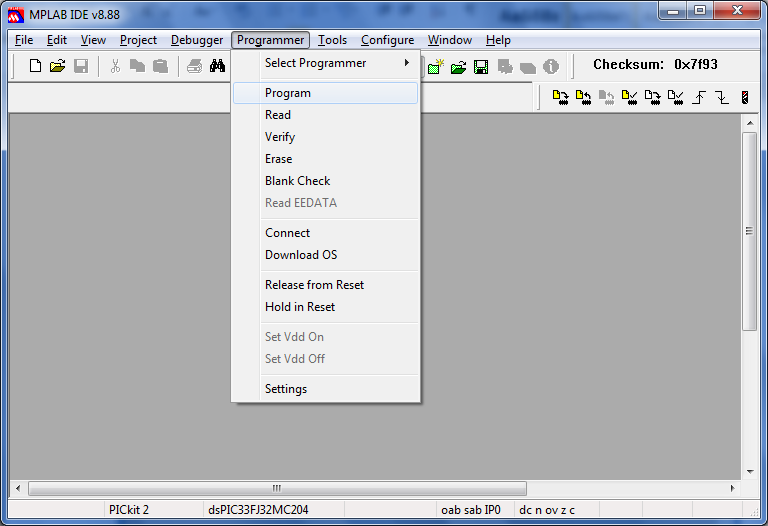Click the horizontal scrollbar left arrow
The image size is (768, 526).
point(18,488)
